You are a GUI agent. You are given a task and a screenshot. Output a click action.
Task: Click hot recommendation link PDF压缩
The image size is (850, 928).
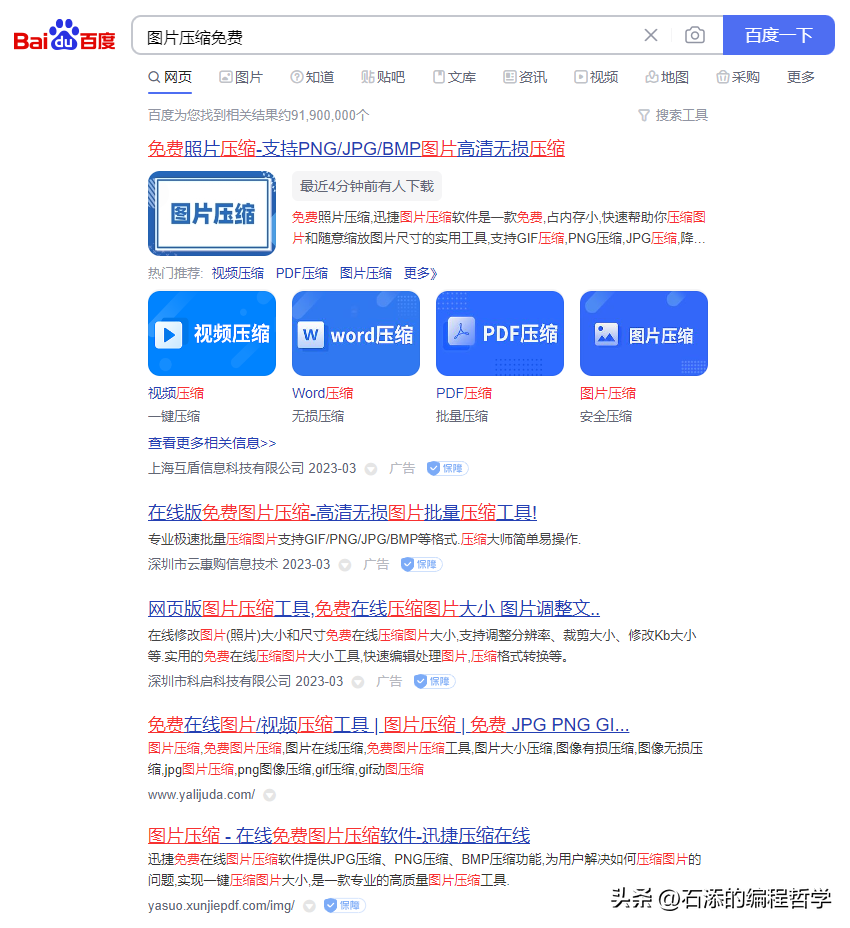[302, 273]
